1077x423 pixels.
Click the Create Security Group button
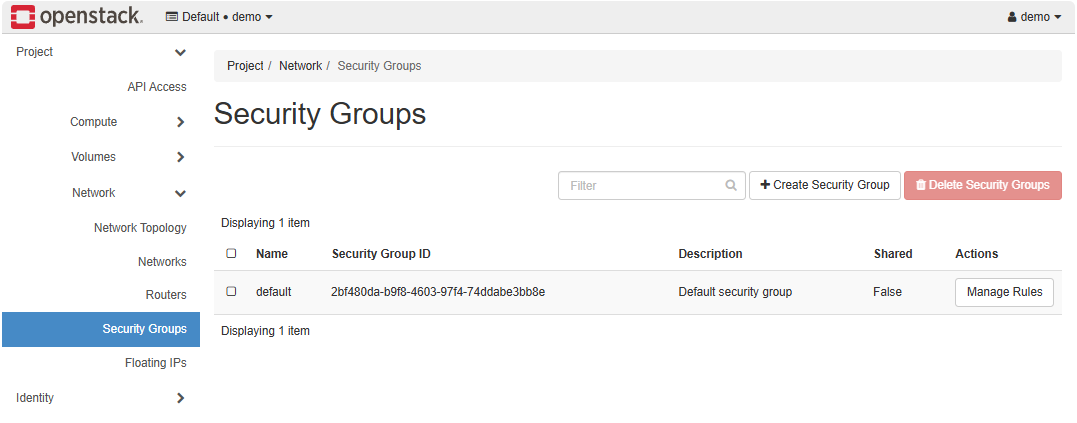click(824, 185)
